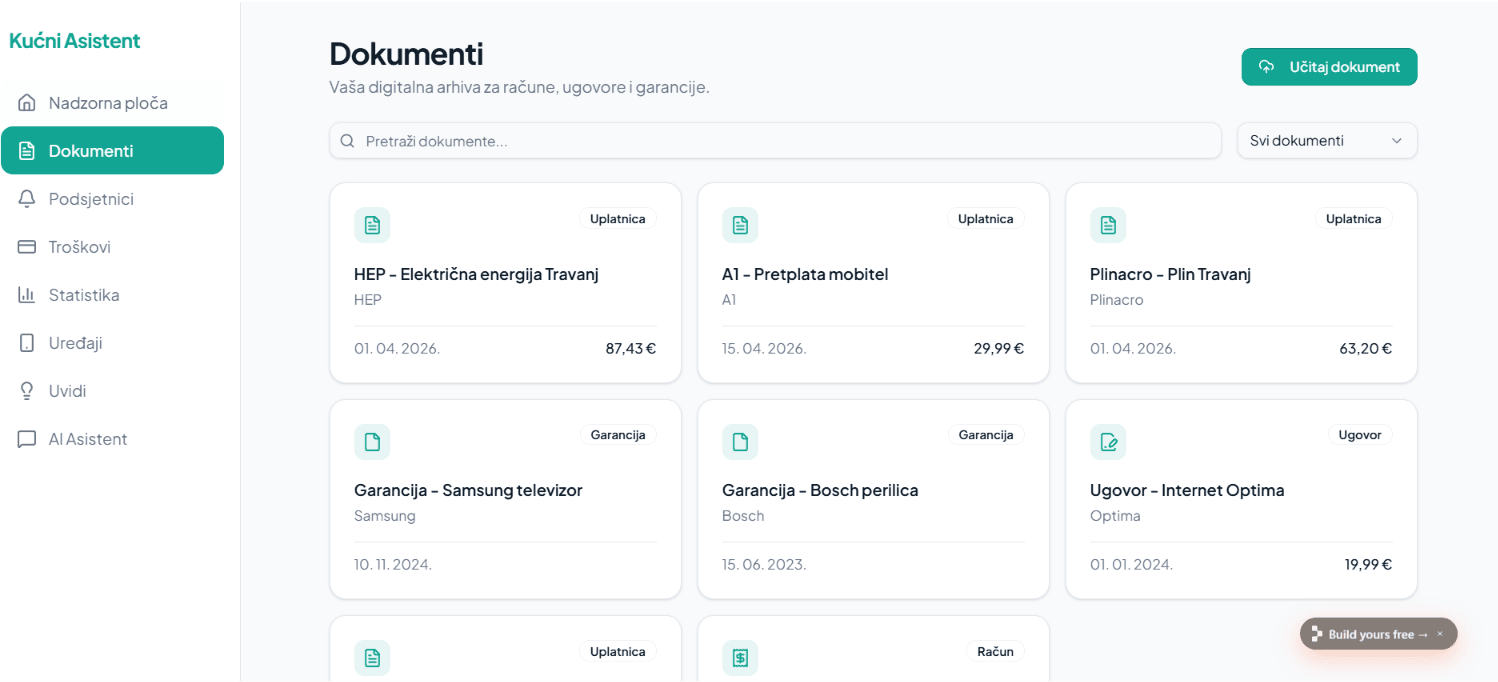
Task: Dismiss the Build yours free banner
Action: coord(1440,634)
